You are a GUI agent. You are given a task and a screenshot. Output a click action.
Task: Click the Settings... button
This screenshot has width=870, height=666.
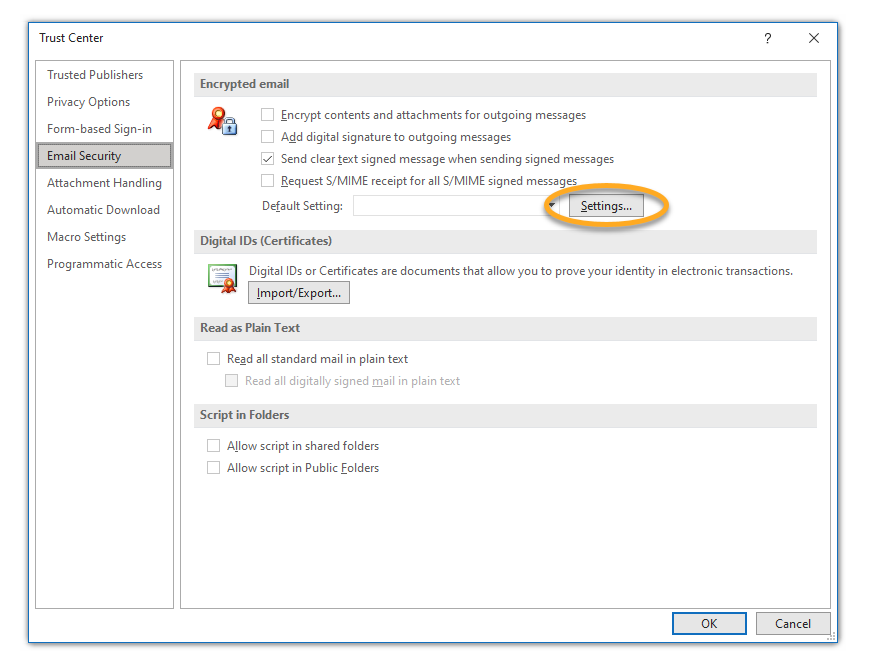[606, 206]
